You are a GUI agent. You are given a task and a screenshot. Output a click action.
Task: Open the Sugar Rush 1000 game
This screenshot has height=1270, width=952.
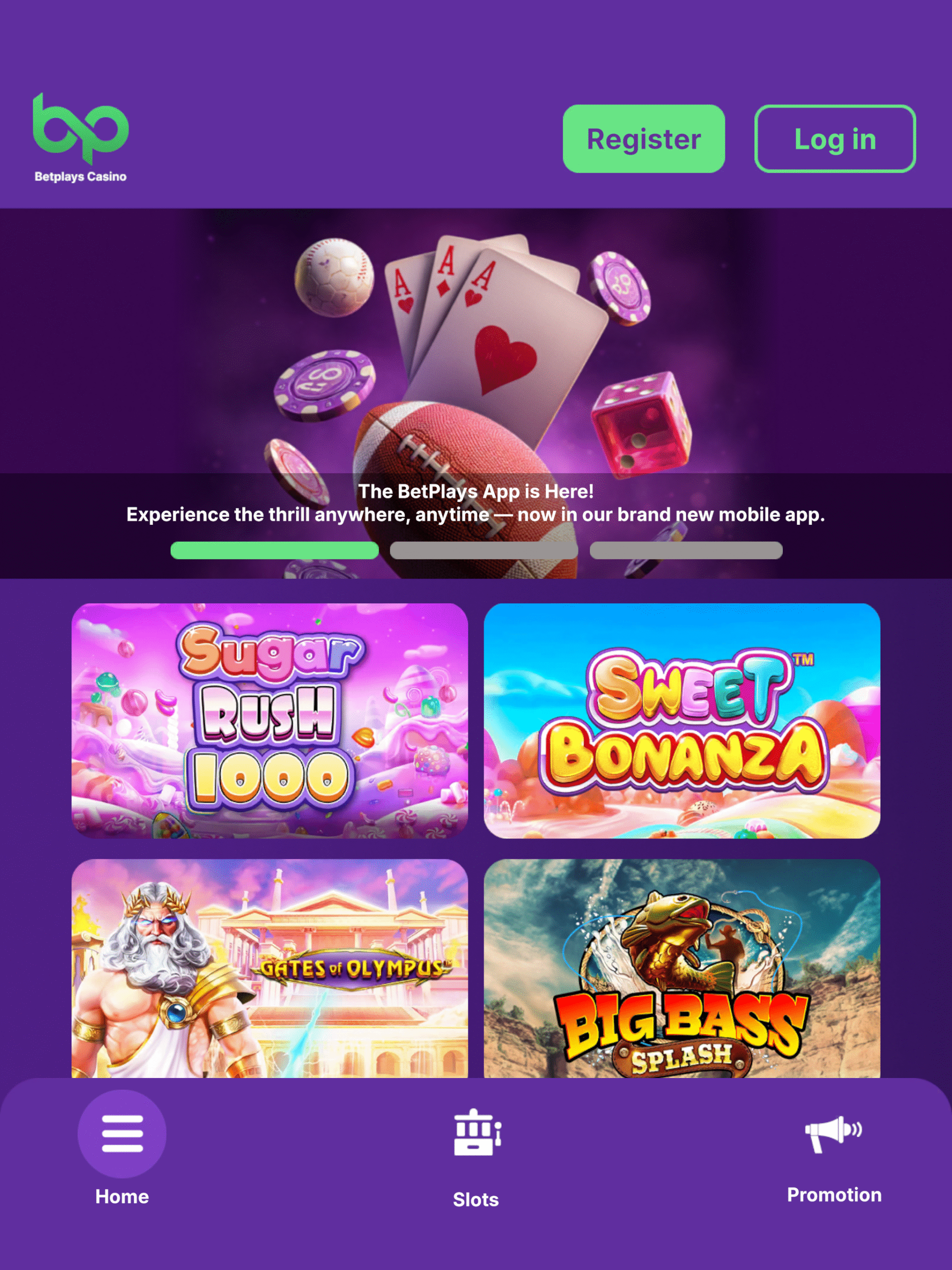coord(269,720)
